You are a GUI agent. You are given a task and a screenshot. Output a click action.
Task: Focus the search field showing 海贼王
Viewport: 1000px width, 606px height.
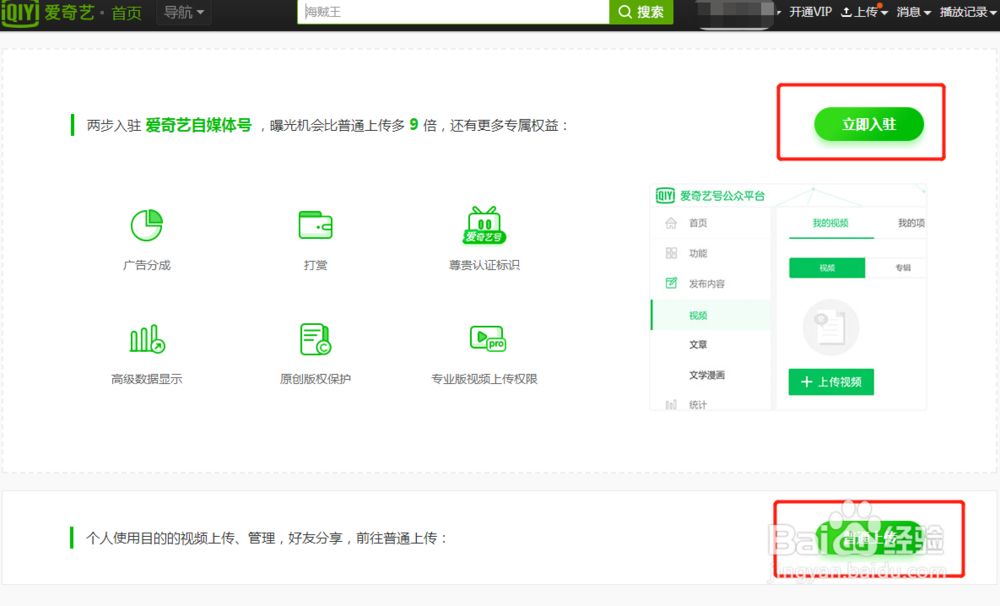coord(453,11)
